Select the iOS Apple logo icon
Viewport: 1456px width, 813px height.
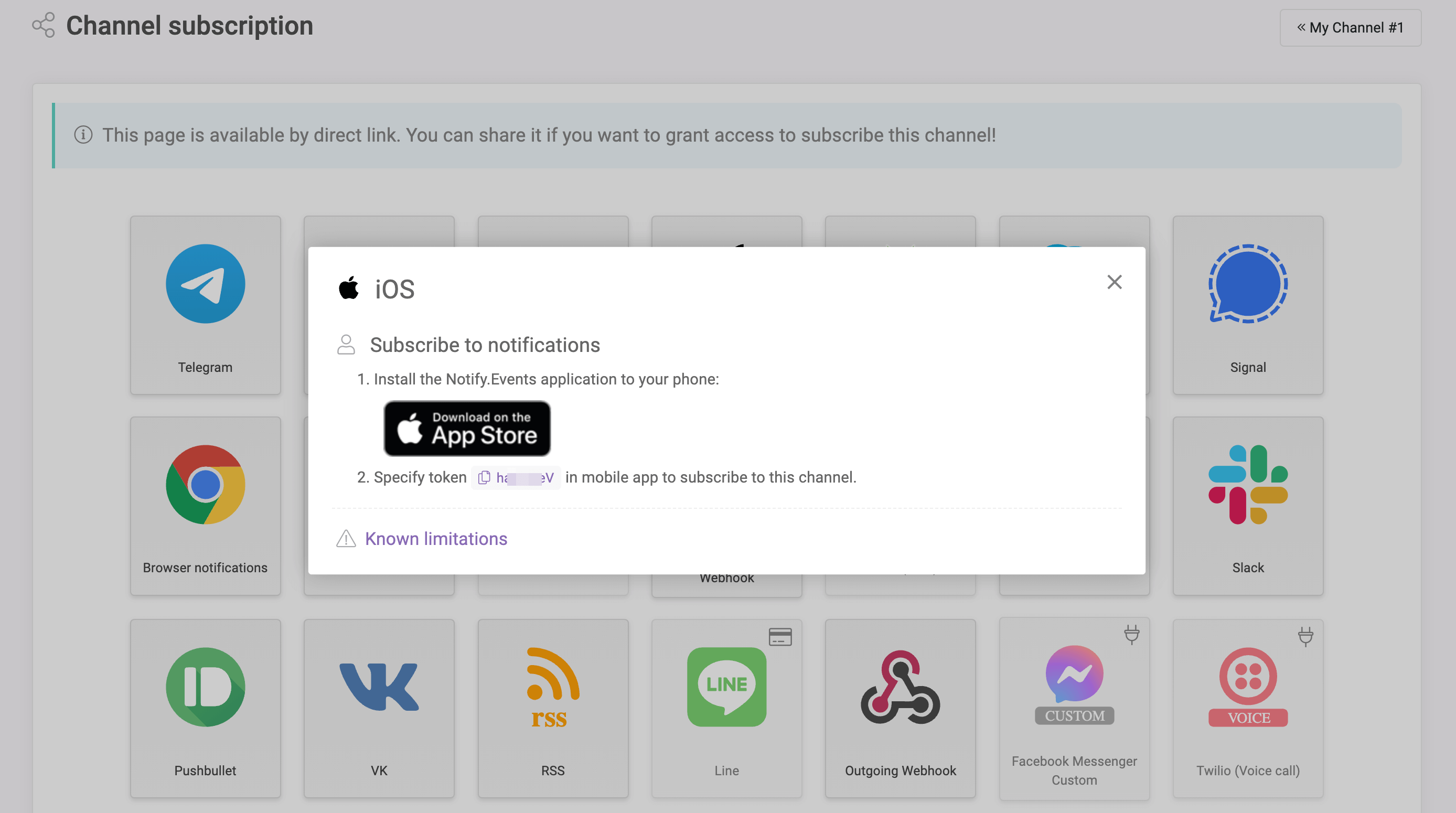(349, 288)
